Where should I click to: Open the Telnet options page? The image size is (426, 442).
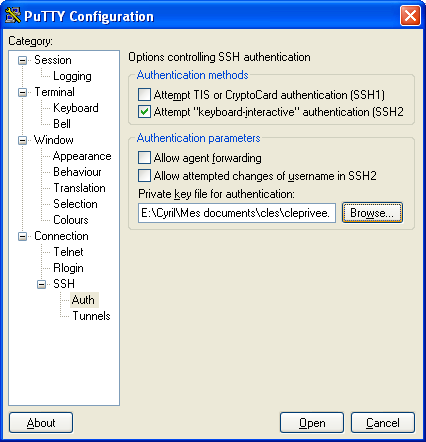68,252
